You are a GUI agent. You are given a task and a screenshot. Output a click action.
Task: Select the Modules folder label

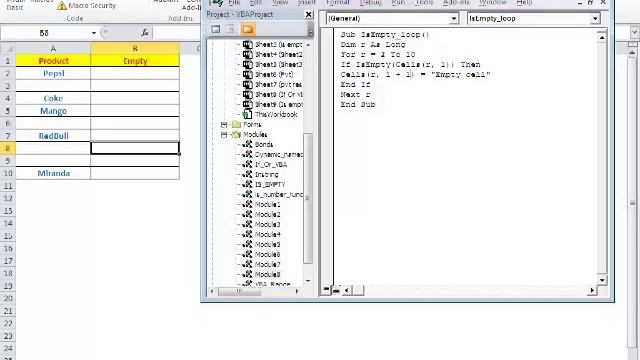coord(255,134)
